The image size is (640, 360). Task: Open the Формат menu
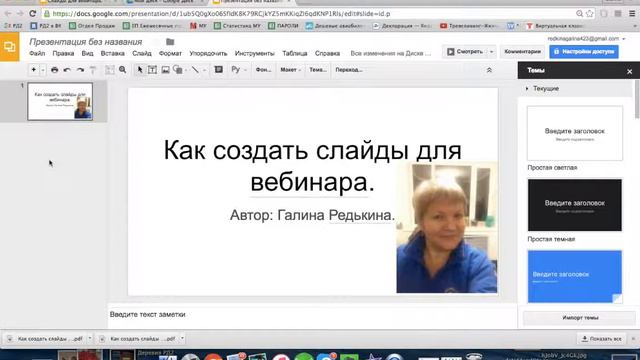click(170, 53)
